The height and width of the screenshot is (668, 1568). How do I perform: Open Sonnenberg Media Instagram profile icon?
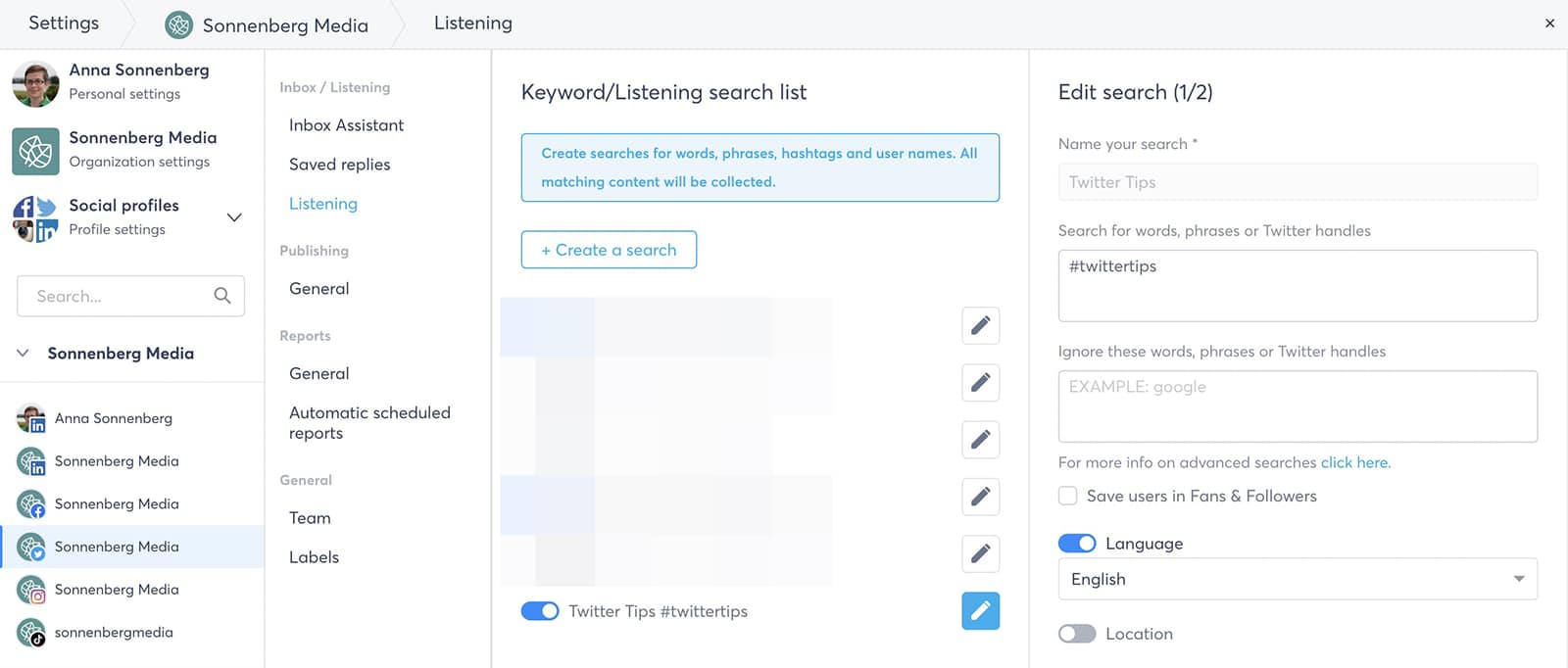click(31, 590)
